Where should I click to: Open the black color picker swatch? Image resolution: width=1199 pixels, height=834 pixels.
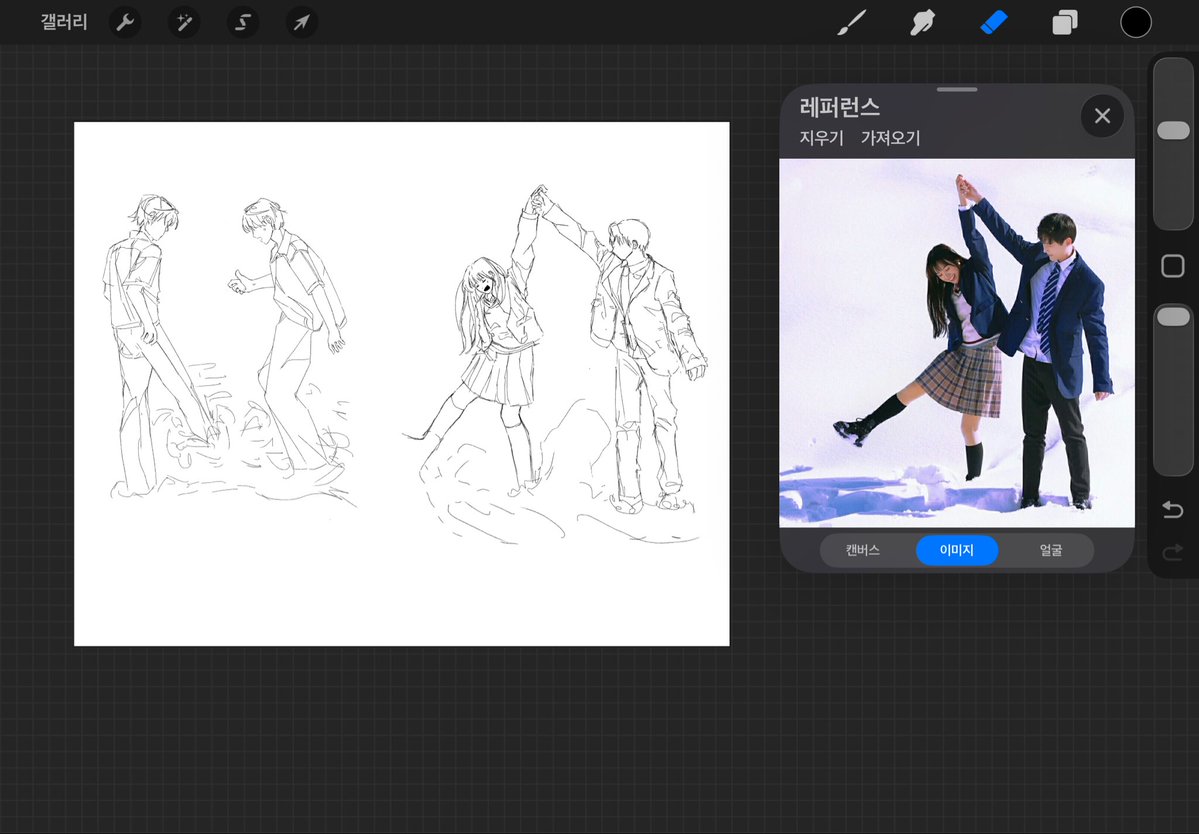click(x=1136, y=22)
